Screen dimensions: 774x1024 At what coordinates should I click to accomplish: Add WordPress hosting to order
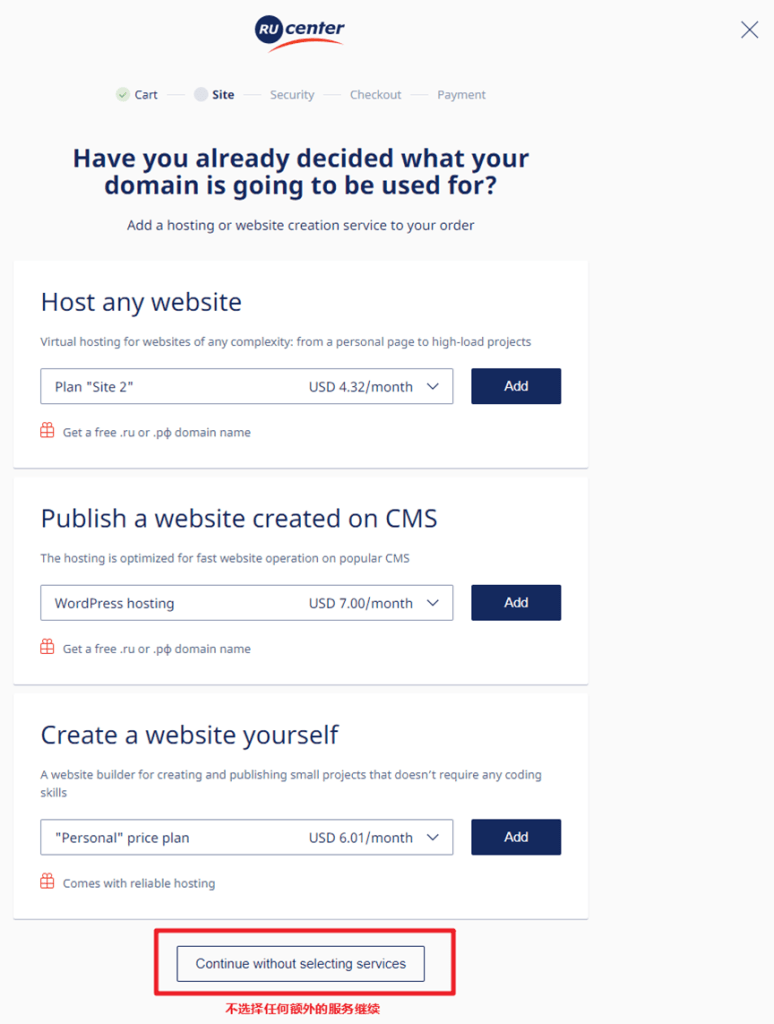click(516, 602)
